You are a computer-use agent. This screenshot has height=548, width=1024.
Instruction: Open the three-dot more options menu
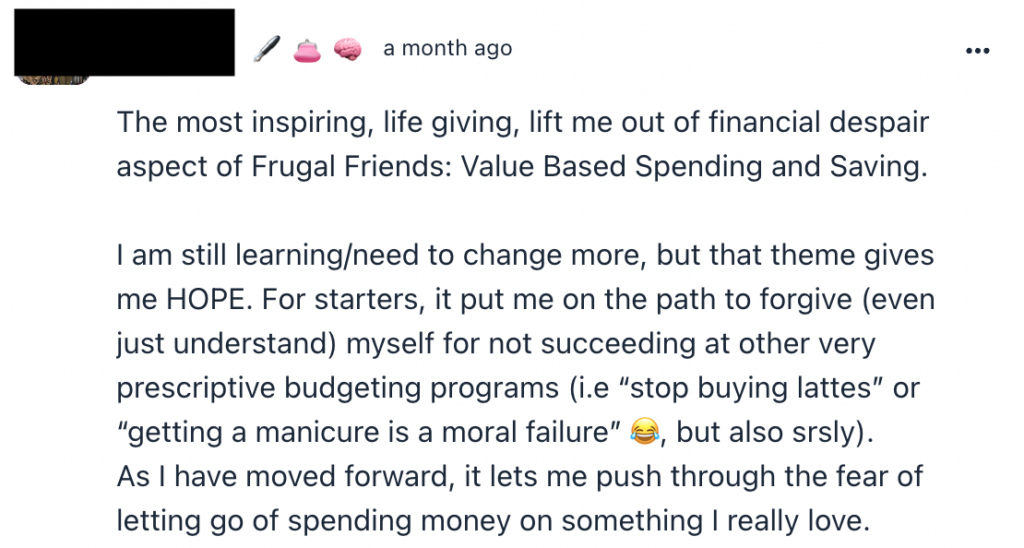(977, 52)
